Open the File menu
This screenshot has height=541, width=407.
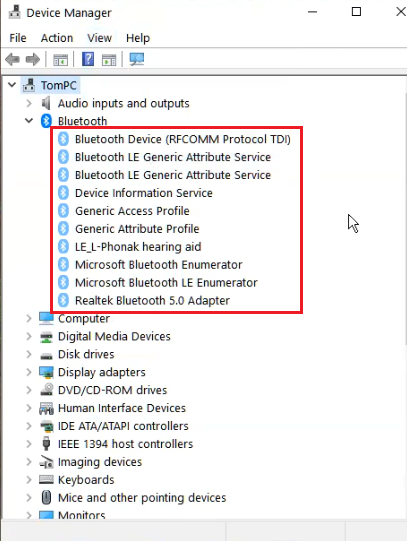(18, 38)
